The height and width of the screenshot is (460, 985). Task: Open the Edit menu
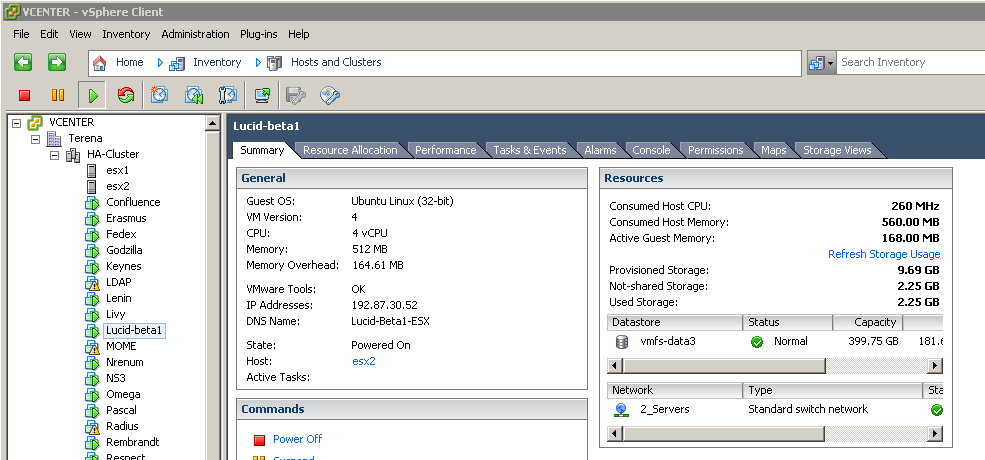tap(49, 34)
